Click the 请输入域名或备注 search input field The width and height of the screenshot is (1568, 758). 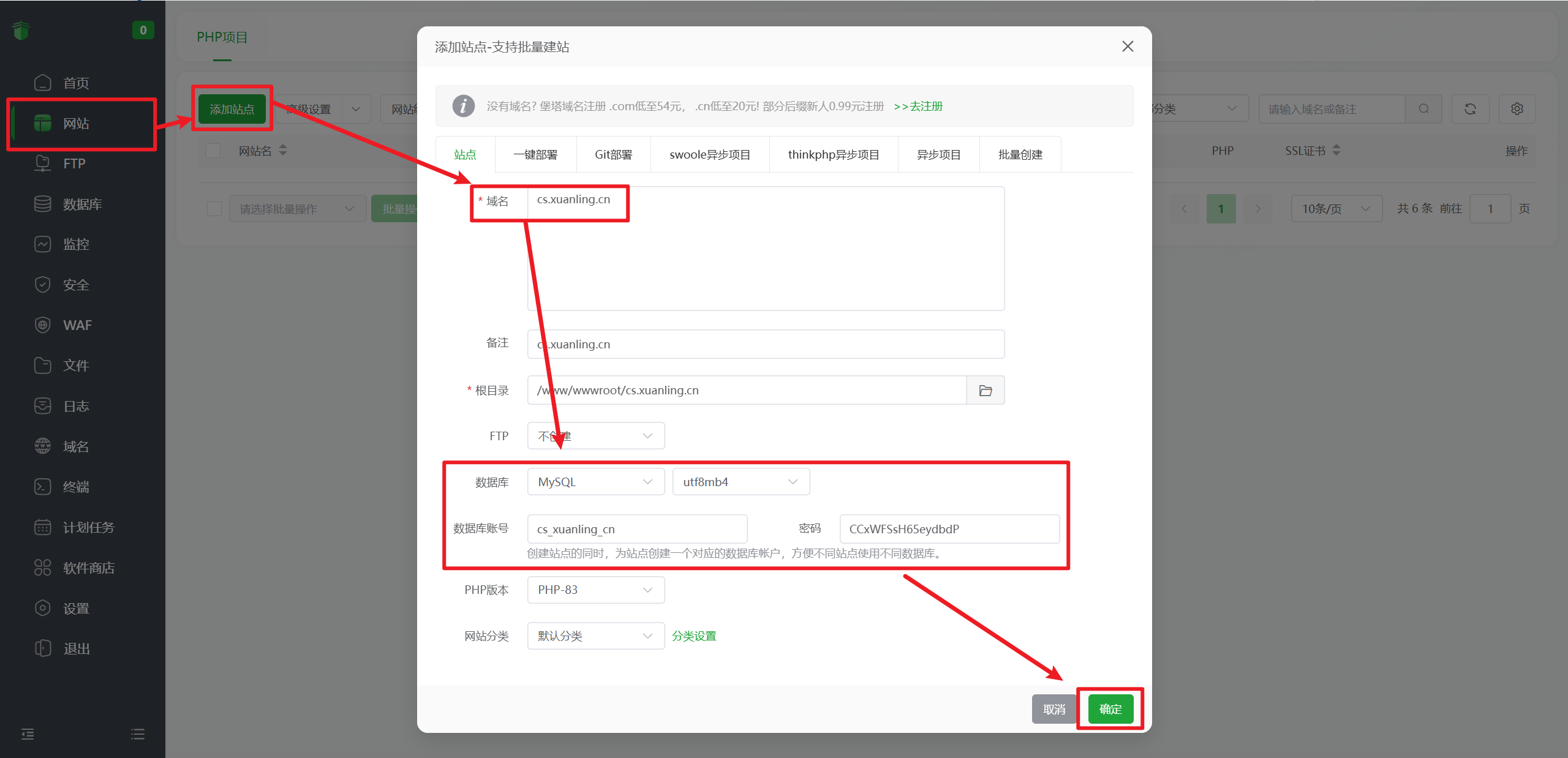click(1329, 108)
